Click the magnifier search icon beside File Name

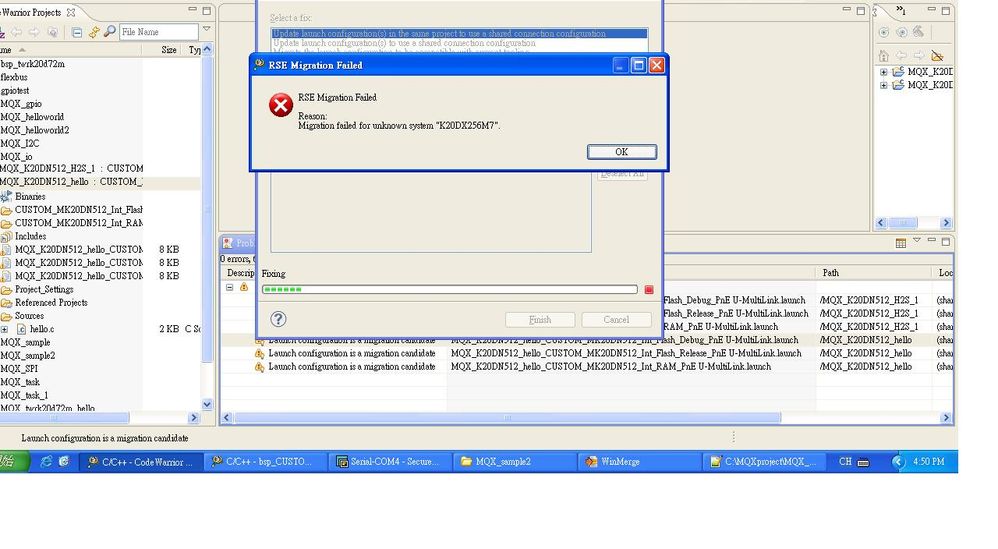tap(109, 31)
